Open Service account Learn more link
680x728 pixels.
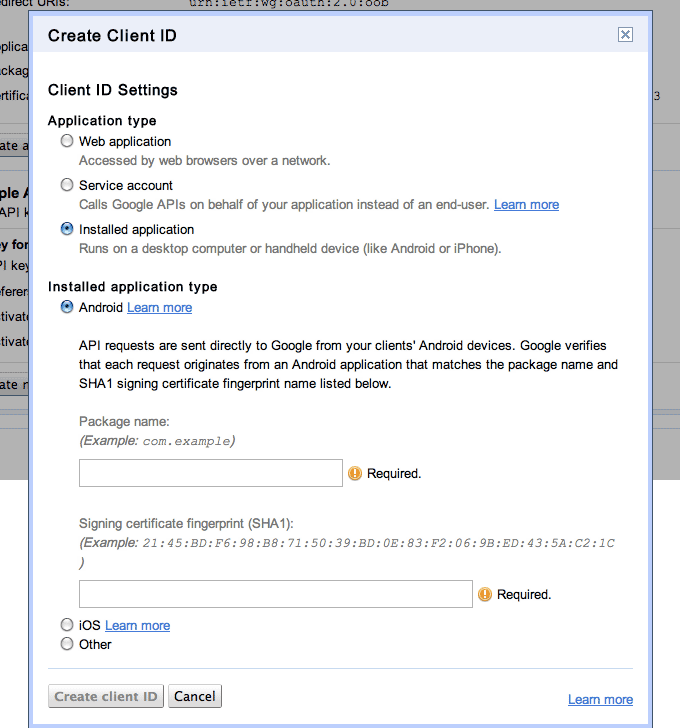point(526,204)
